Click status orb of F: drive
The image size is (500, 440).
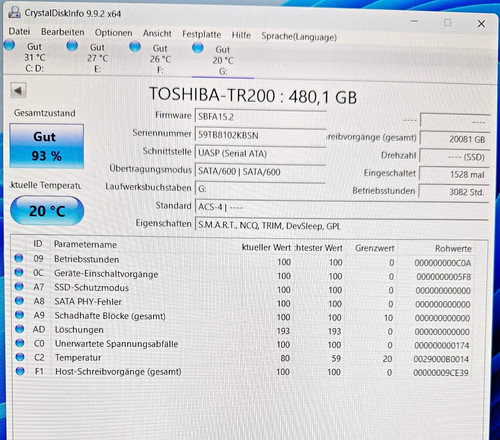pyautogui.click(x=135, y=46)
